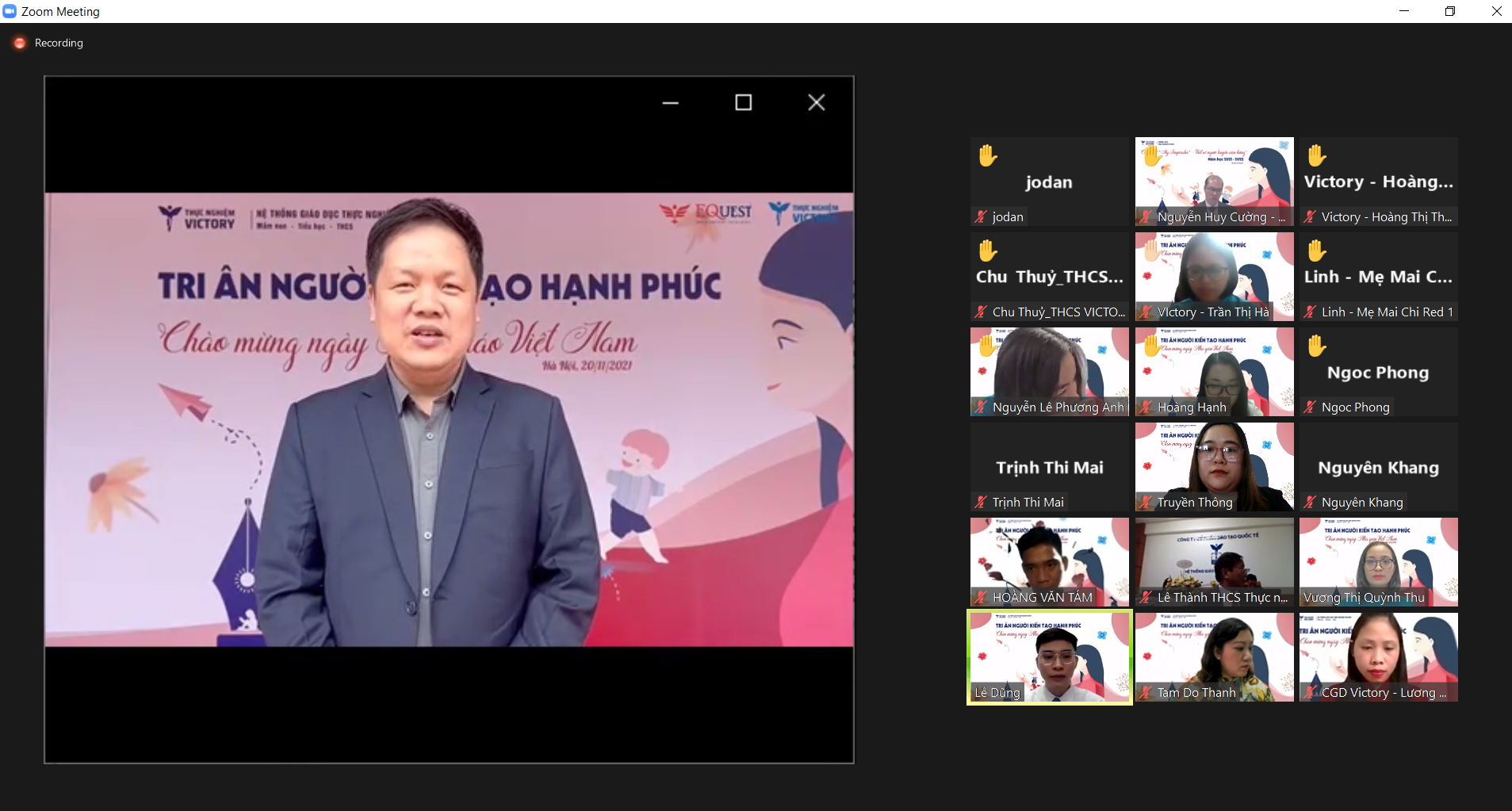Screen dimensions: 1512x811
Task: Click the raised hand on Nguyễn Lê Phương Anh's video
Action: 987,346
